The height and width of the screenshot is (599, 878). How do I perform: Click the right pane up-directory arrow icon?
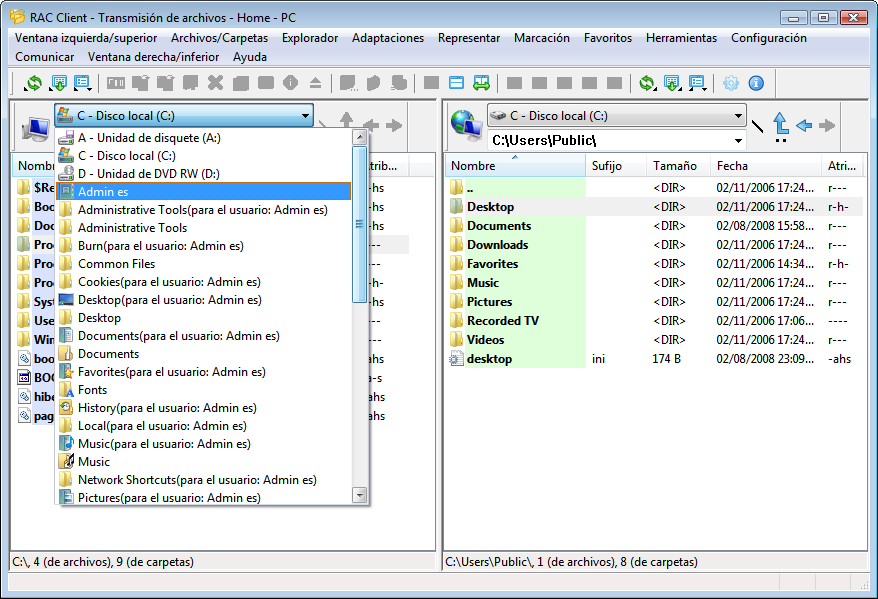pos(781,125)
